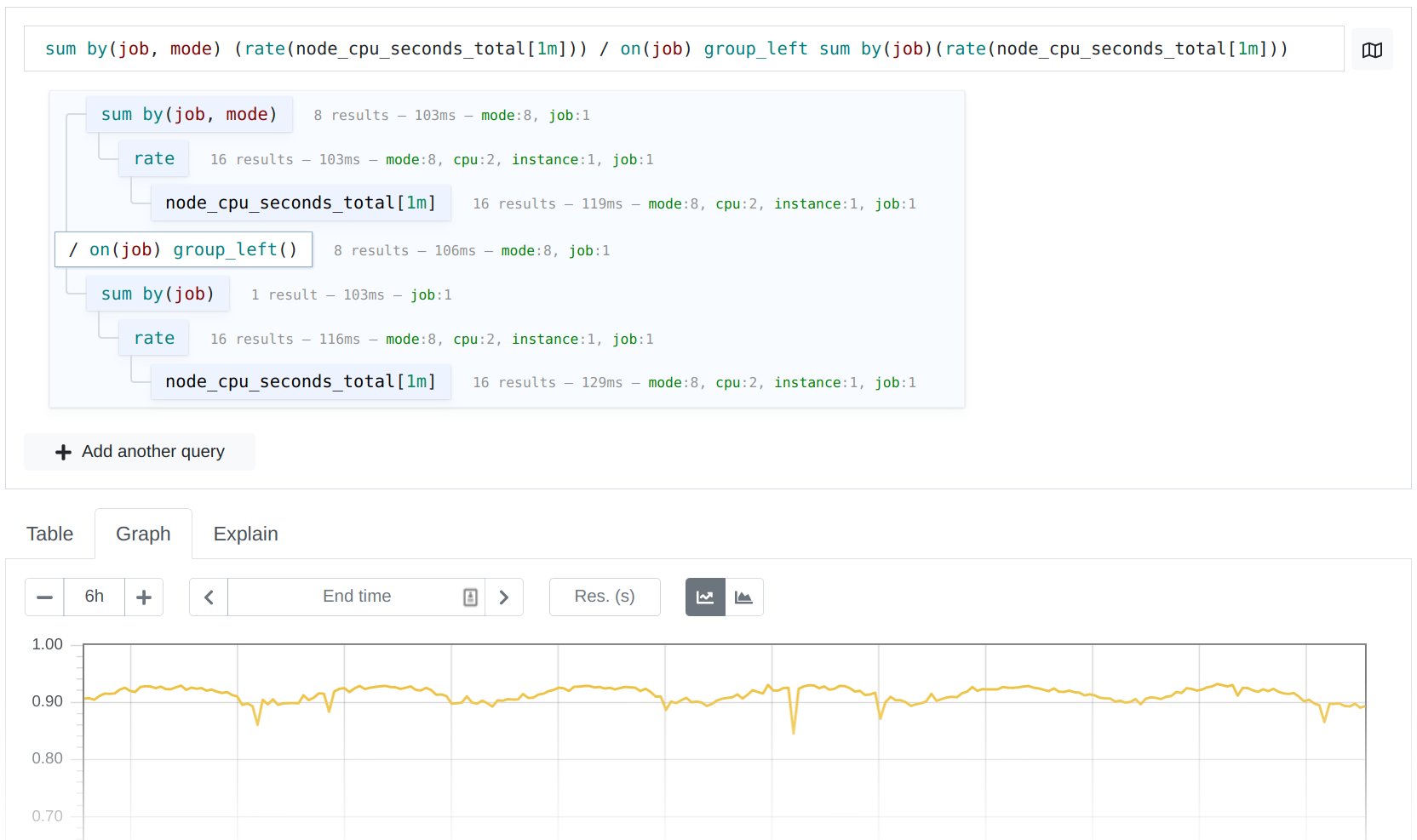Image resolution: width=1417 pixels, height=840 pixels.
Task: Open the metrics explorer map icon
Action: (1372, 49)
